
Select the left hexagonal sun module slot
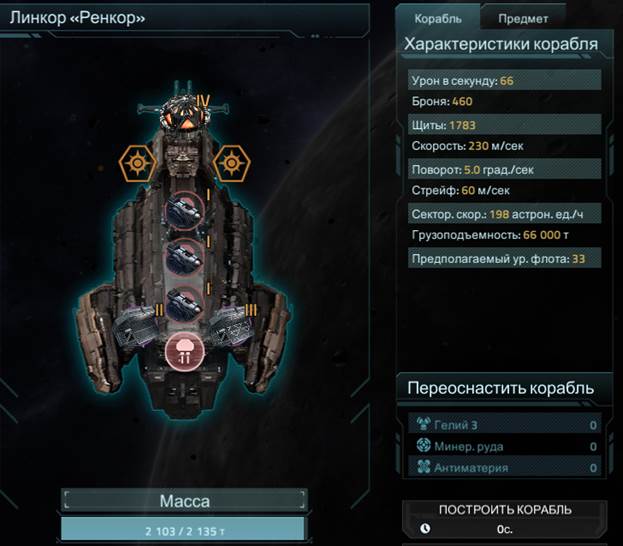(x=137, y=163)
